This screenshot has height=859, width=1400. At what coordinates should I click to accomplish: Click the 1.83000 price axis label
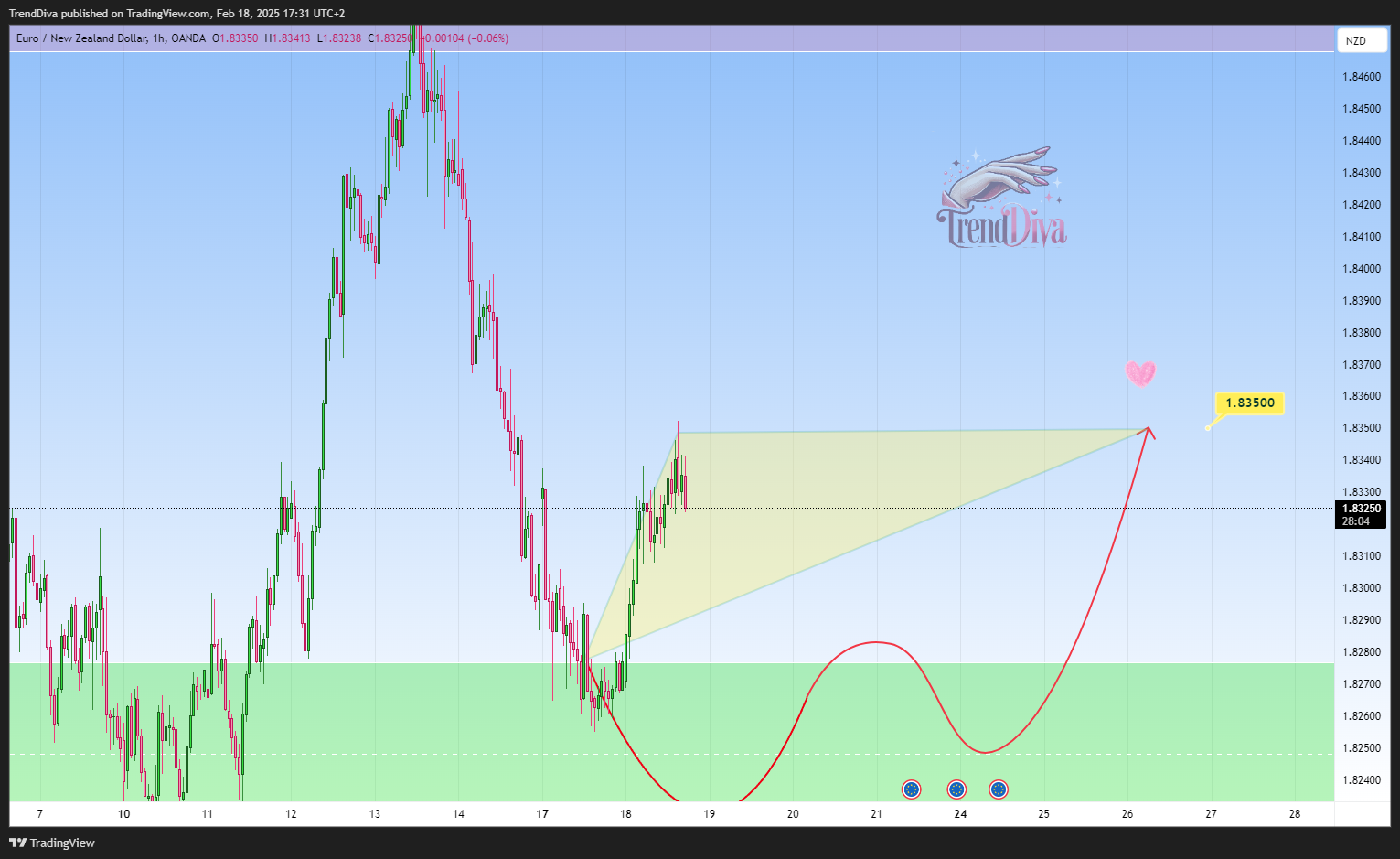(1362, 588)
